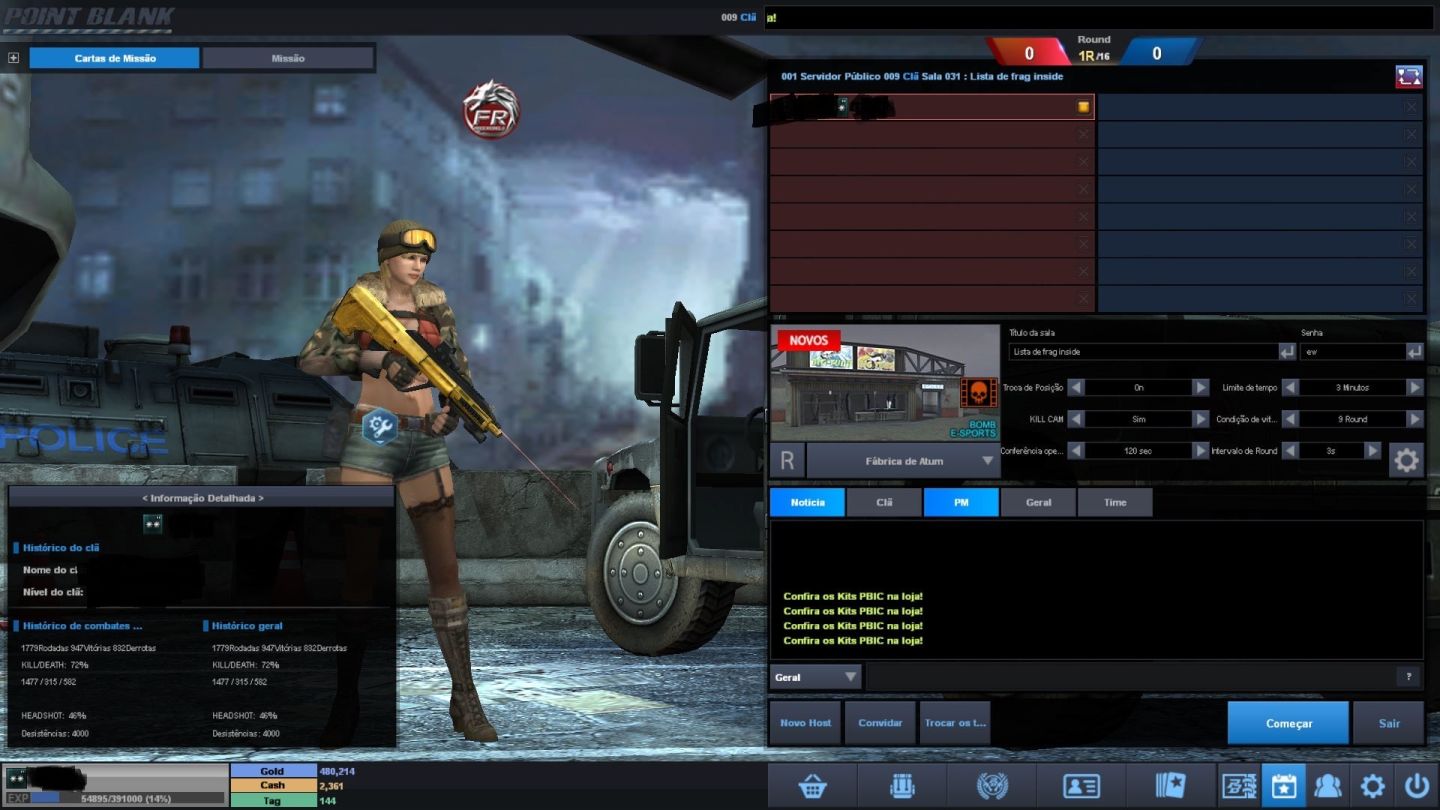Viewport: 1440px width, 810px height.
Task: Open the shop basket icon
Action: [x=812, y=786]
